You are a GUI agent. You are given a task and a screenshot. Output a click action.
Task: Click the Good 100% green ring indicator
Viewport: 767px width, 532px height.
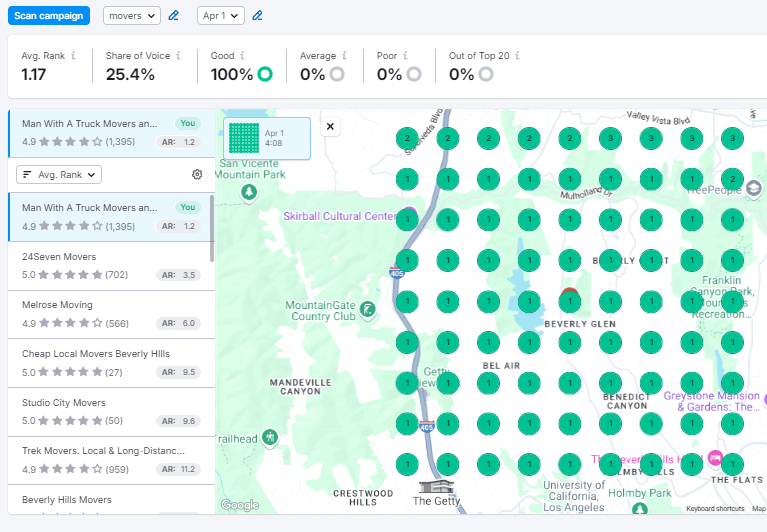(x=265, y=74)
